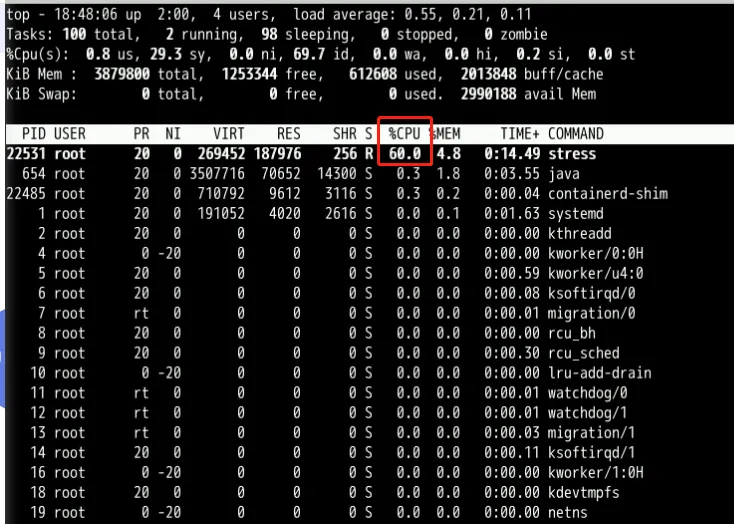Click the 2990188 avail Mem value
Image resolution: width=734 pixels, height=524 pixels.
488,94
